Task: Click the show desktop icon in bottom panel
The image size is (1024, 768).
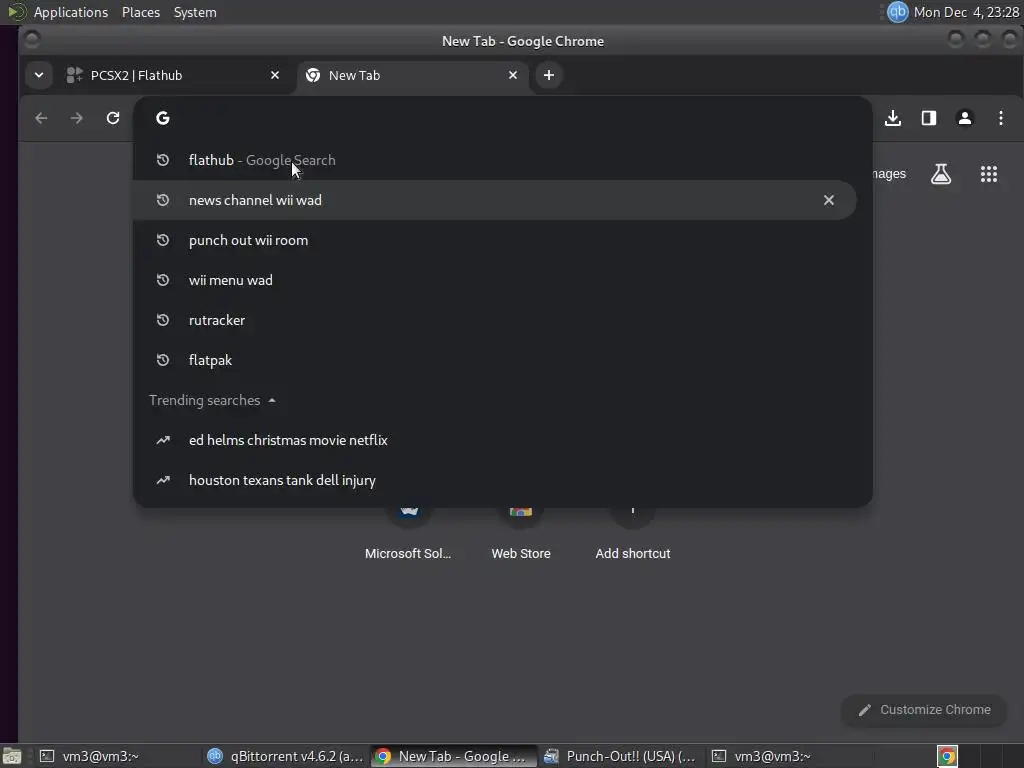Action: (x=11, y=756)
